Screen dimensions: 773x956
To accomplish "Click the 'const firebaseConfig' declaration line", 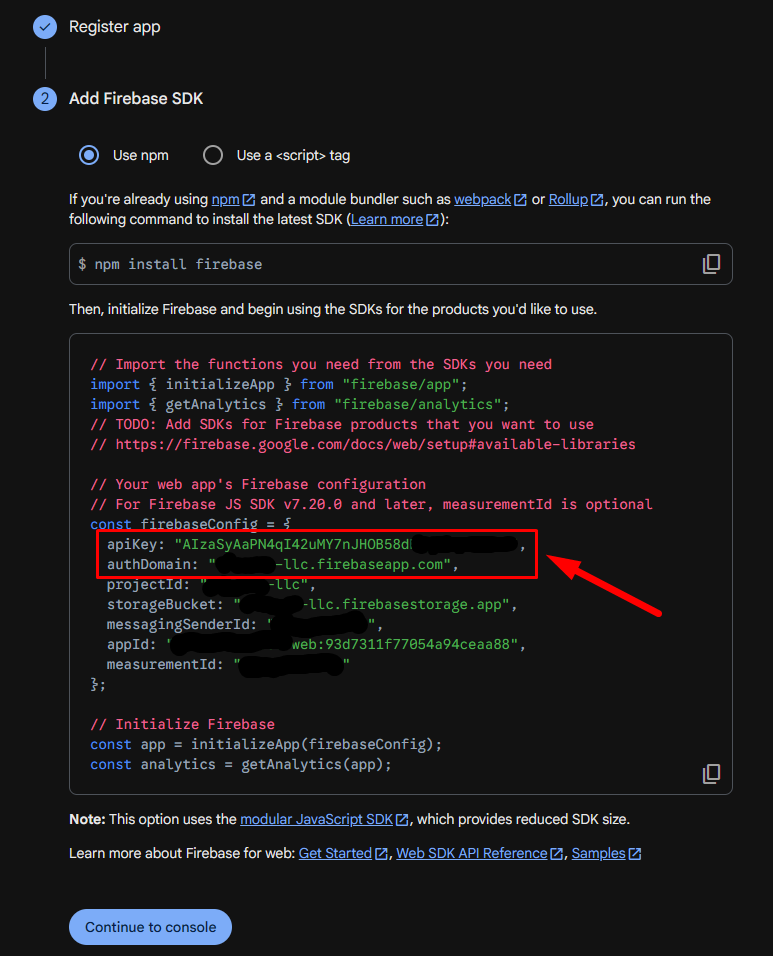I will click(190, 524).
